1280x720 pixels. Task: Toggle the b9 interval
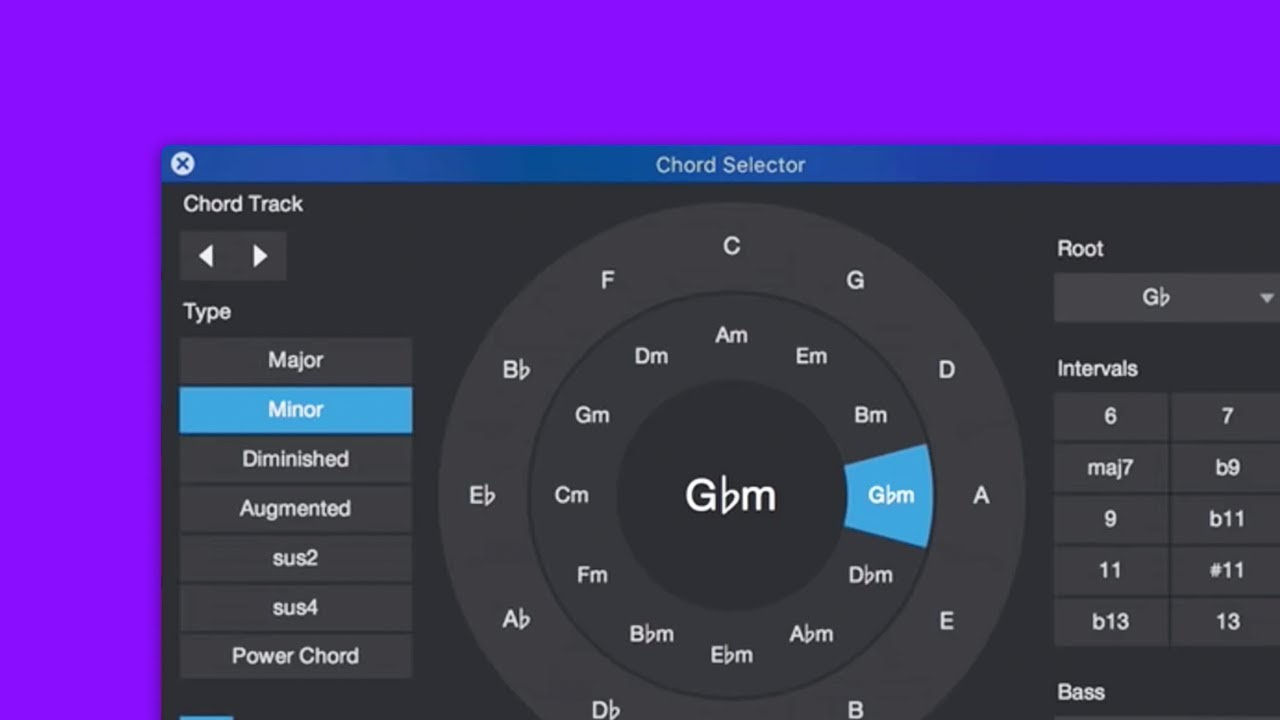[1227, 468]
